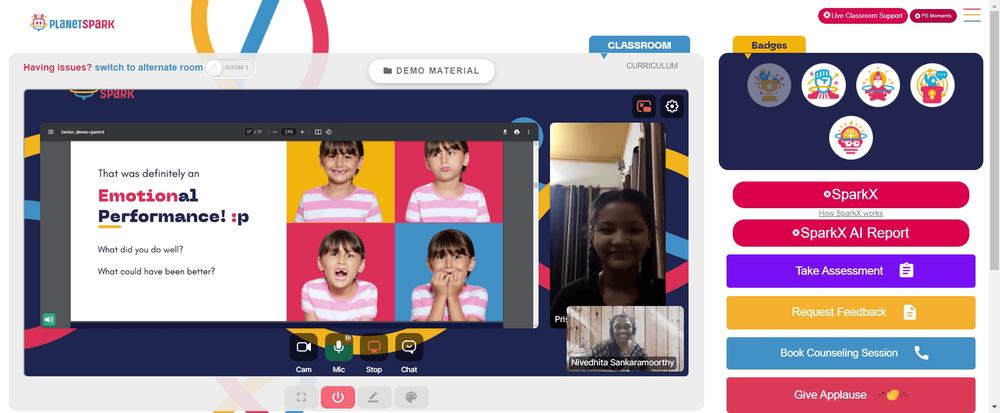The width and height of the screenshot is (1000, 413).
Task: Open the hamburger menu at top right
Action: point(972,15)
